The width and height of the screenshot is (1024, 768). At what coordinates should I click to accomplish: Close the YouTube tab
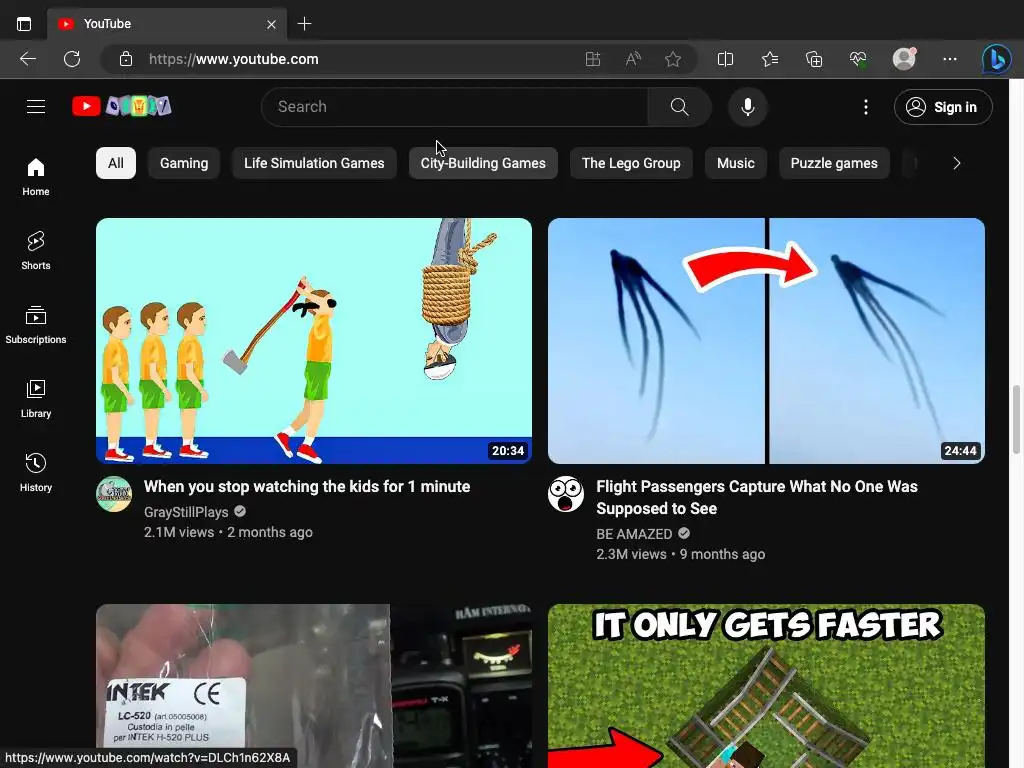[x=271, y=25]
